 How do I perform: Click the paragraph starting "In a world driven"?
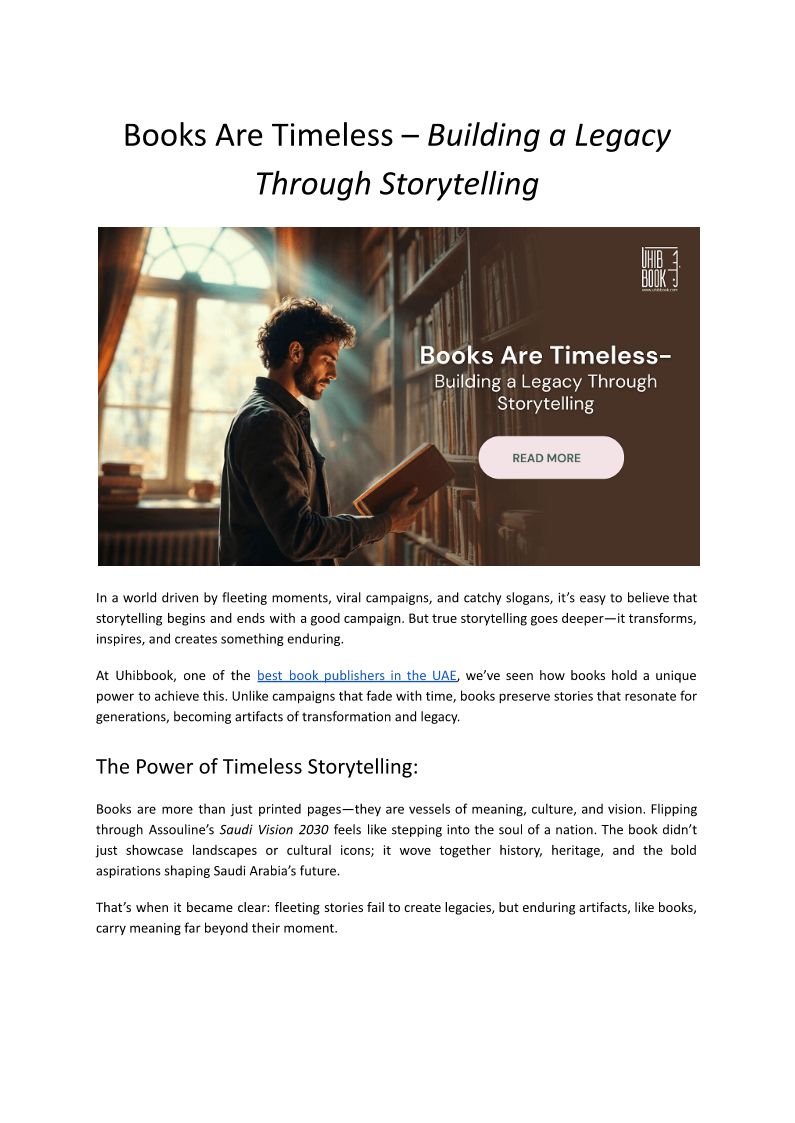pyautogui.click(x=396, y=618)
